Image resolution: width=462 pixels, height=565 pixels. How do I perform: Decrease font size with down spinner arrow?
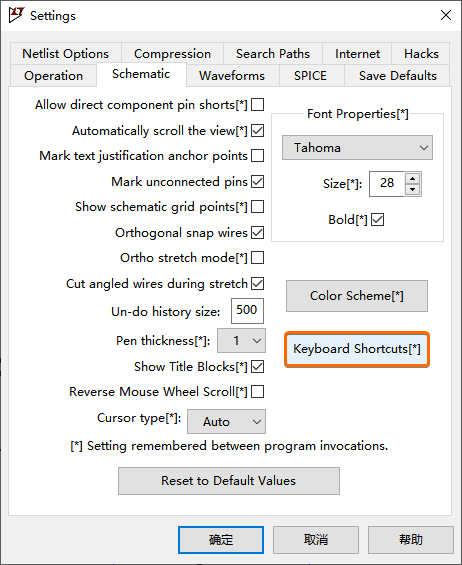coord(412,190)
